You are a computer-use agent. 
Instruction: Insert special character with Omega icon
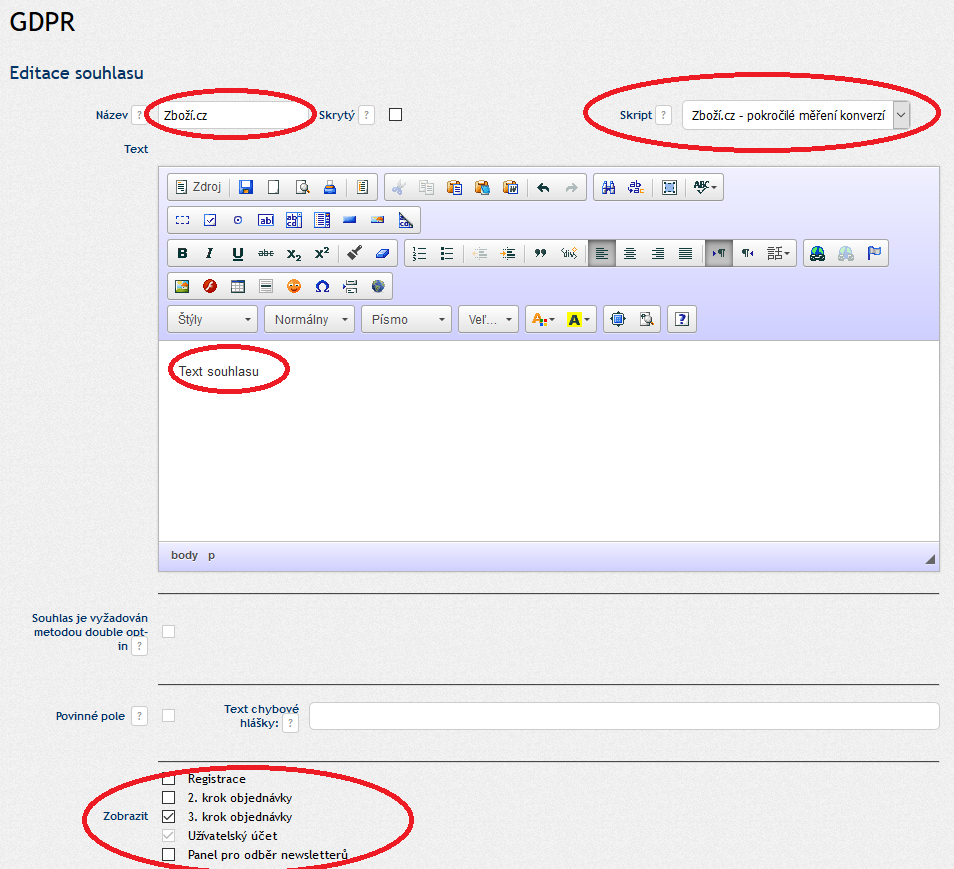pyautogui.click(x=322, y=286)
